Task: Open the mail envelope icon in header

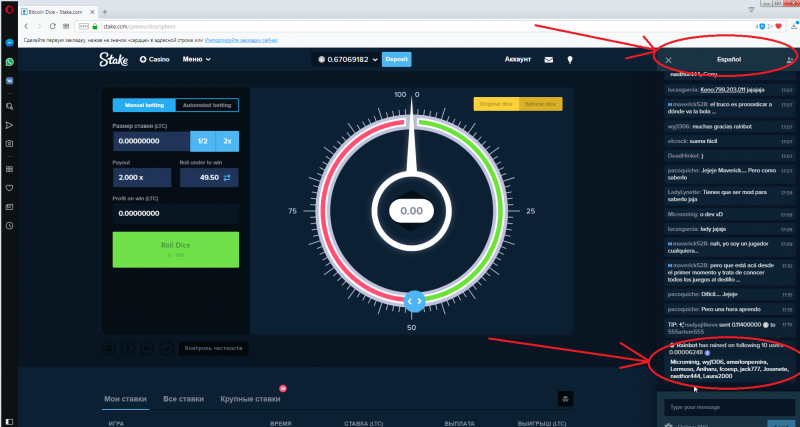Action: point(548,60)
